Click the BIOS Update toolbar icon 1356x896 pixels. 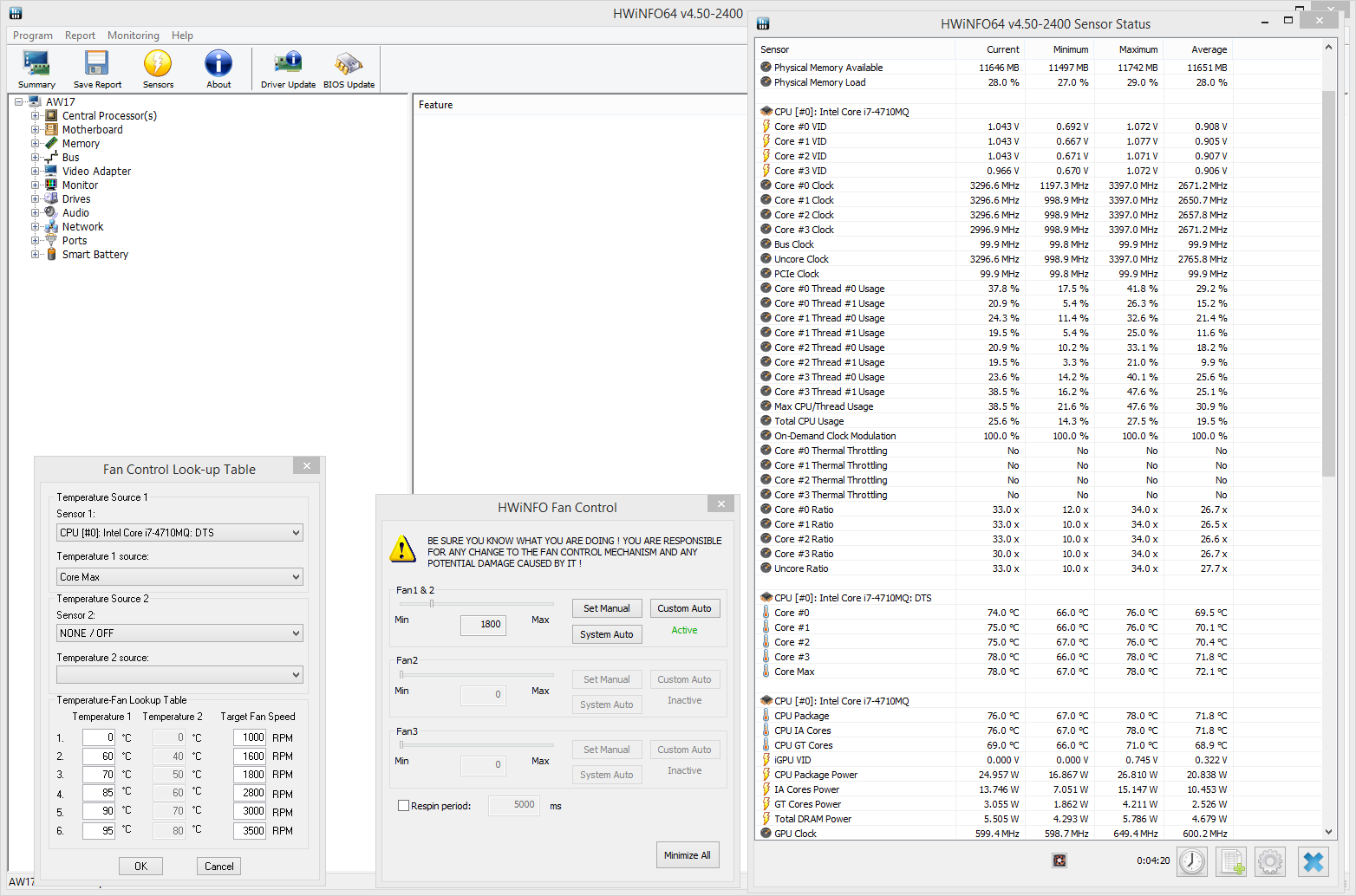(x=349, y=69)
